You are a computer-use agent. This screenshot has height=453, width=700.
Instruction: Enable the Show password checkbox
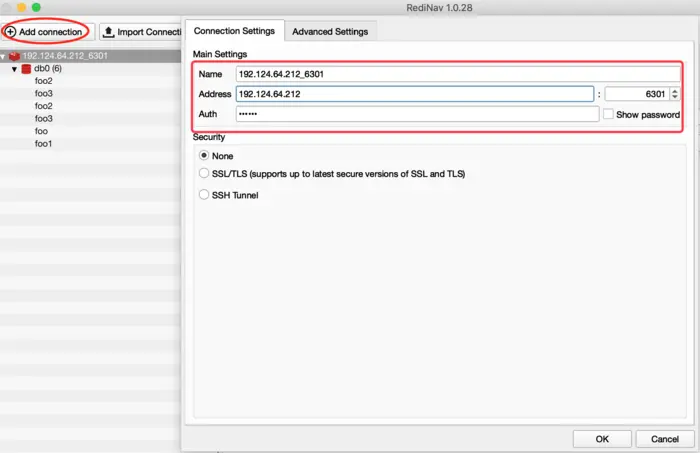(x=608, y=114)
